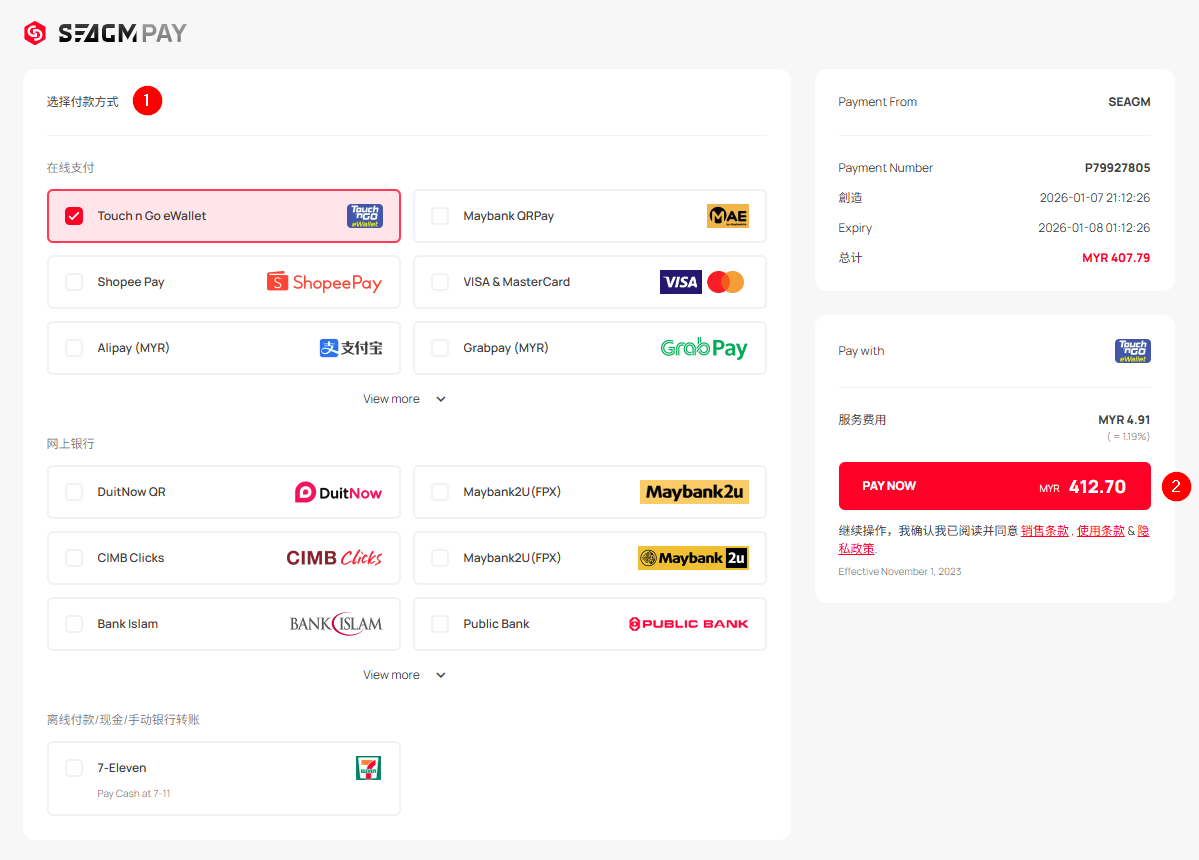Viewport: 1199px width, 860px height.
Task: Click the Alipay logo icon
Action: tap(350, 348)
